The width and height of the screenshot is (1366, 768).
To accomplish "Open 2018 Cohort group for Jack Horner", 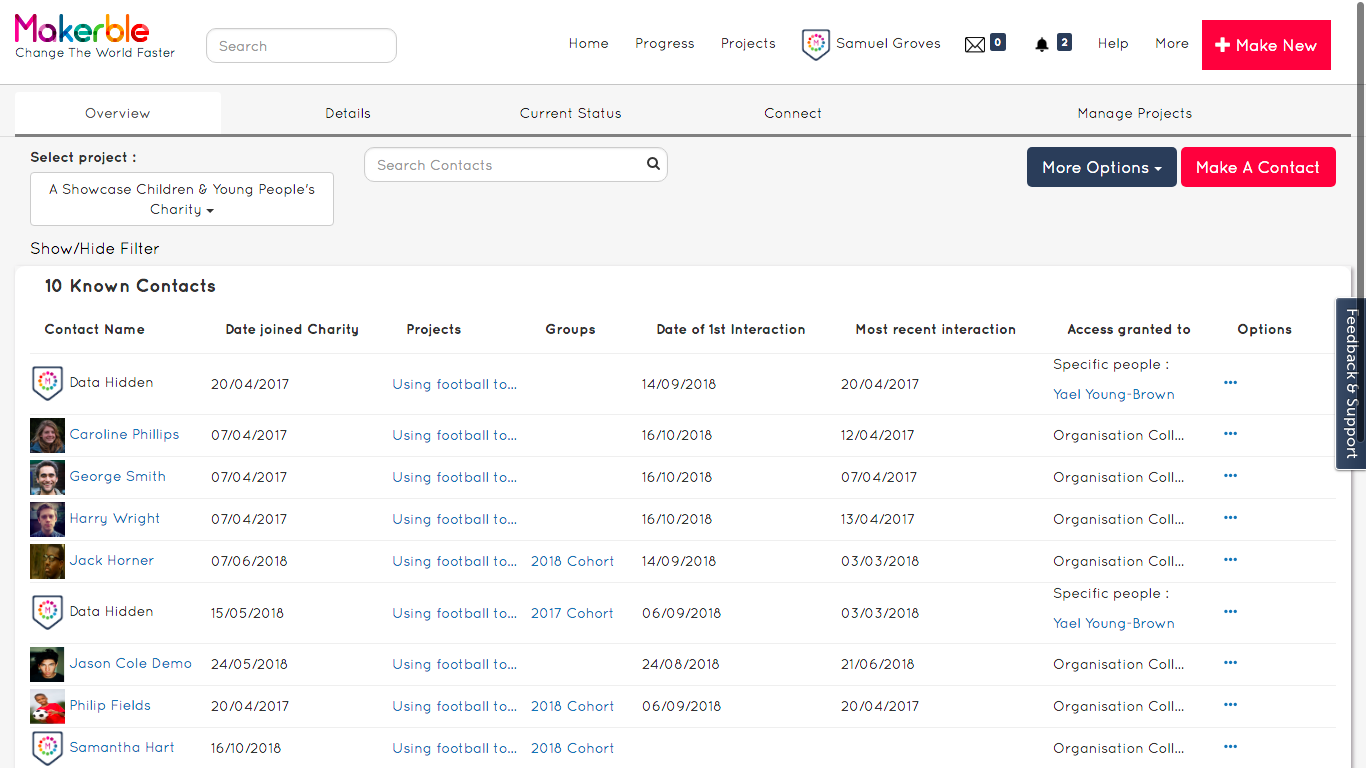I will (x=573, y=561).
